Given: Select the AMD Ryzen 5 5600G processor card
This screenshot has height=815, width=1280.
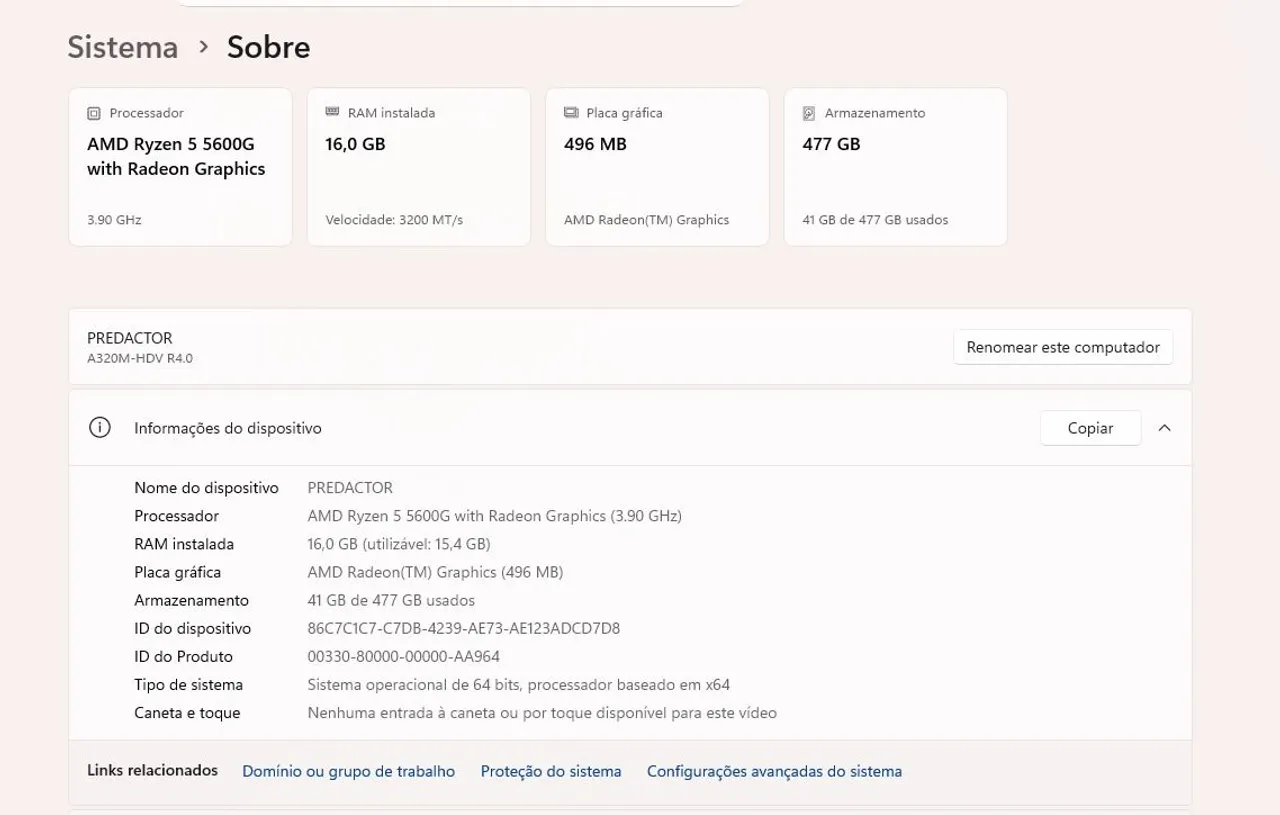Looking at the screenshot, I should 180,167.
